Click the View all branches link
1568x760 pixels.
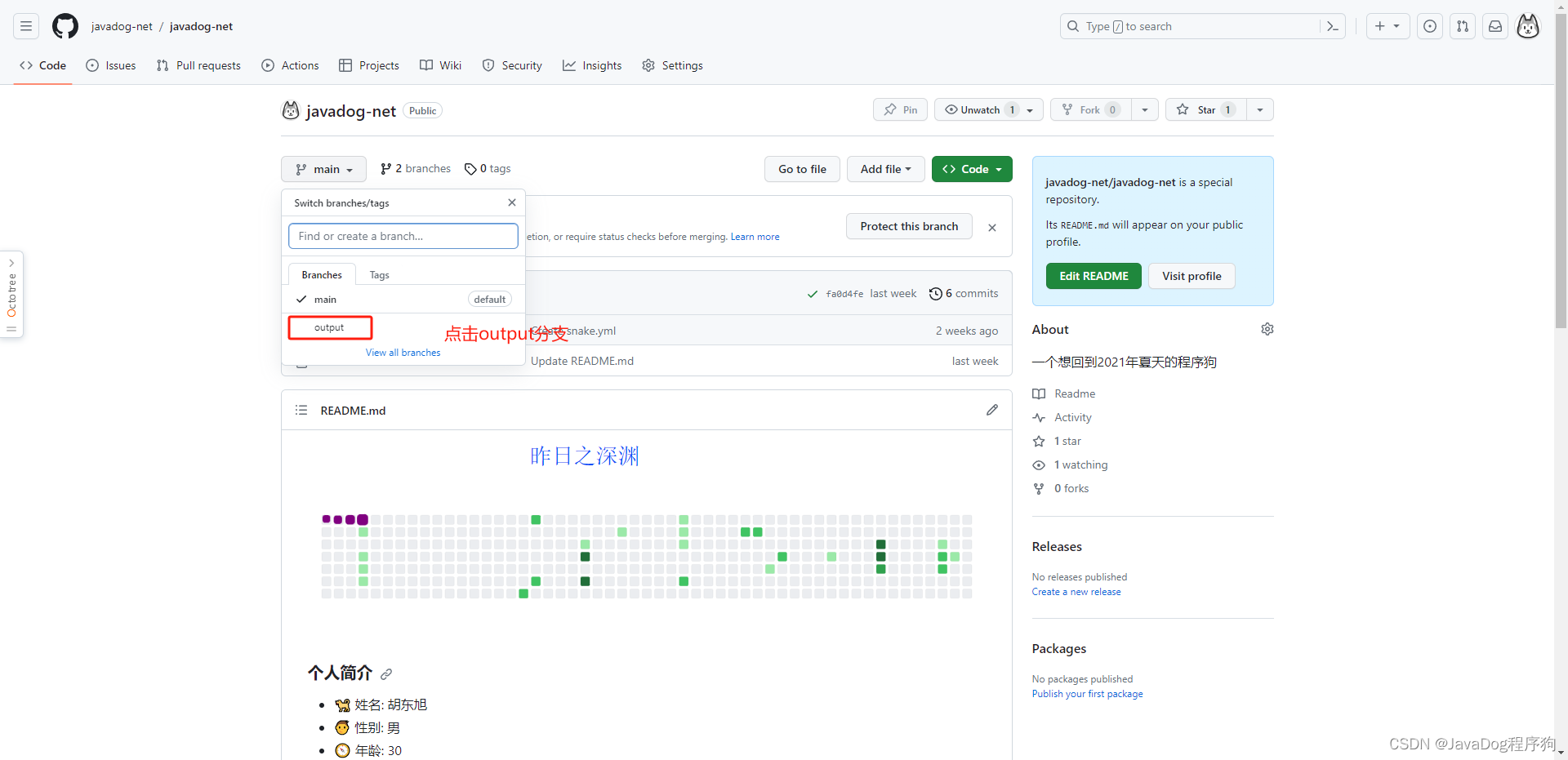pos(403,352)
